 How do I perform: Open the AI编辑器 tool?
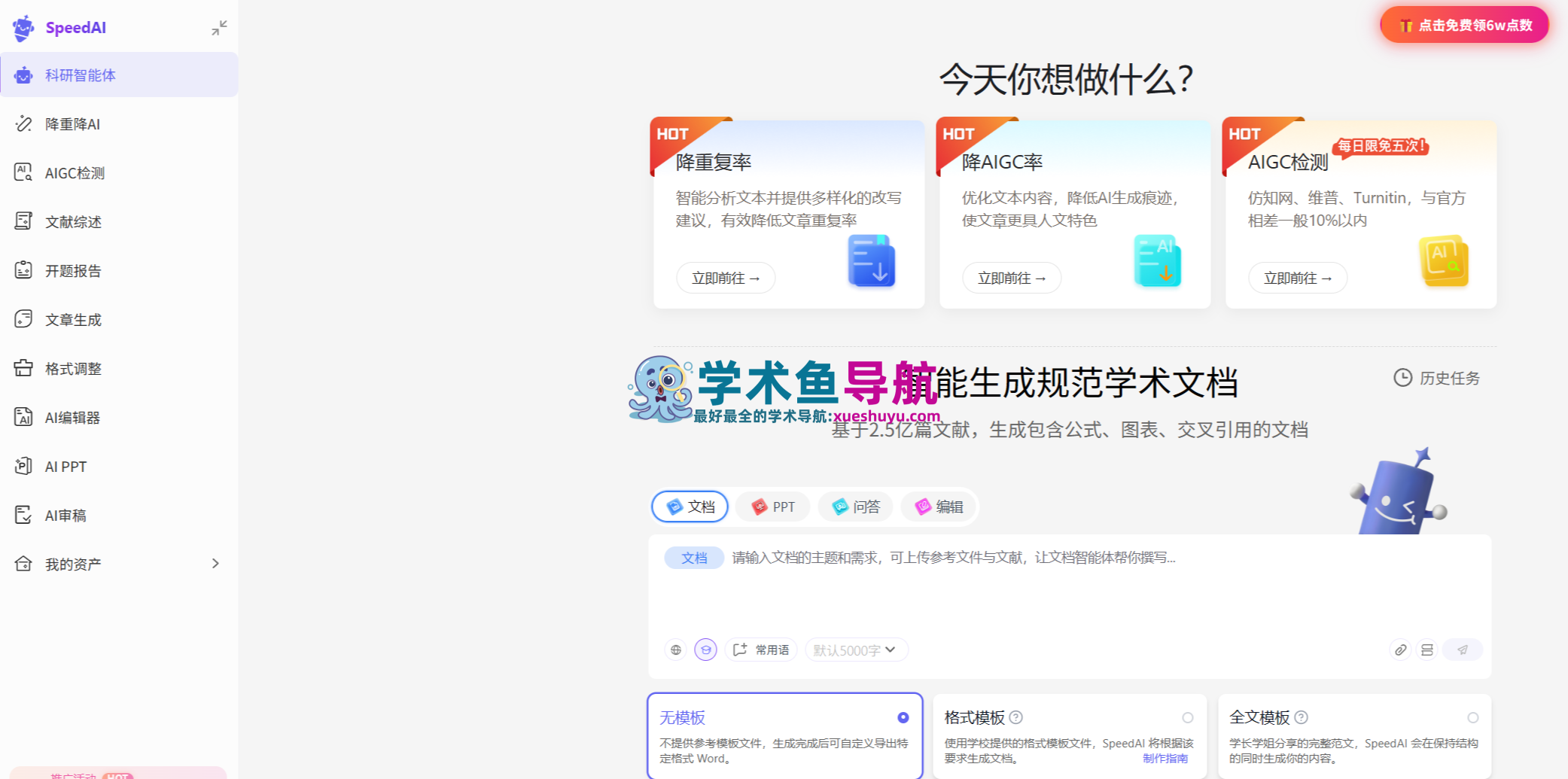[x=72, y=417]
